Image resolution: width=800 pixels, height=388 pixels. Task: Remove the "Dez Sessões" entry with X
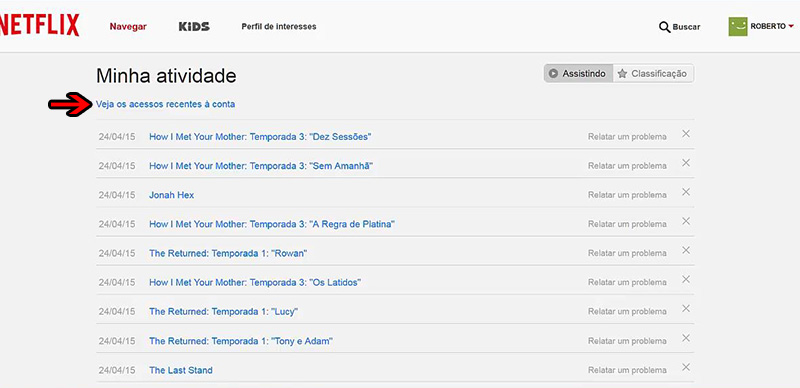point(686,134)
